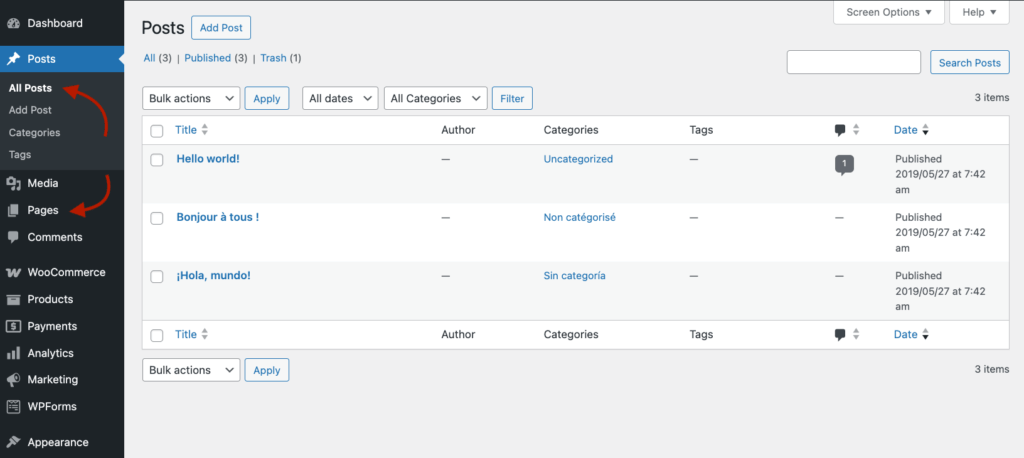This screenshot has width=1024, height=458.
Task: Open All Posts in the Posts submenu
Action: (31, 88)
